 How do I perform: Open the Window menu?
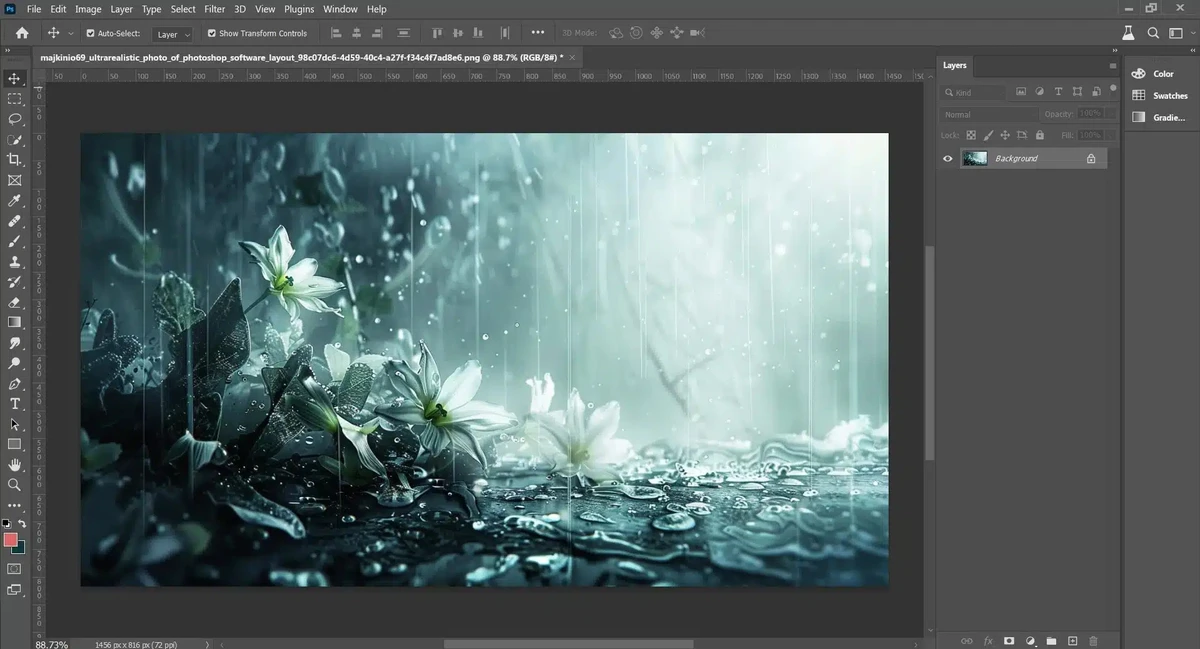tap(340, 9)
